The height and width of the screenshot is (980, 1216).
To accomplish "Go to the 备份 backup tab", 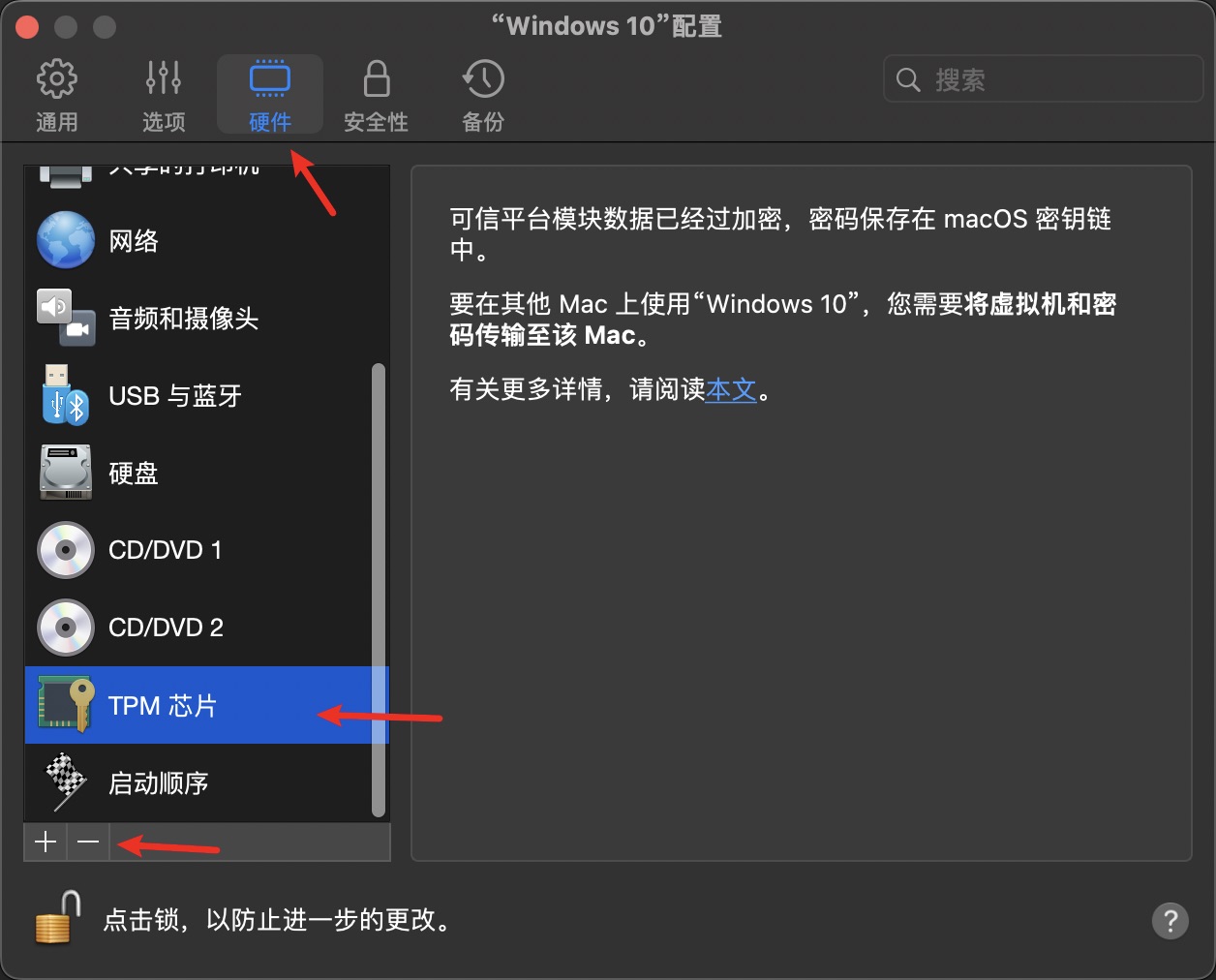I will pyautogui.click(x=482, y=95).
